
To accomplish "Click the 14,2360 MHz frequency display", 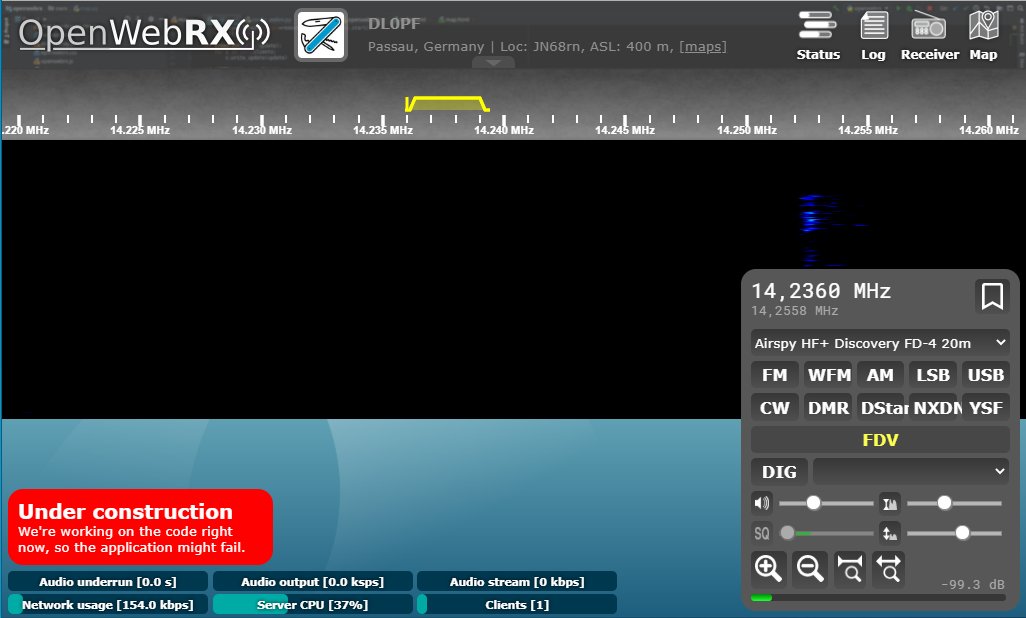I will 821,291.
